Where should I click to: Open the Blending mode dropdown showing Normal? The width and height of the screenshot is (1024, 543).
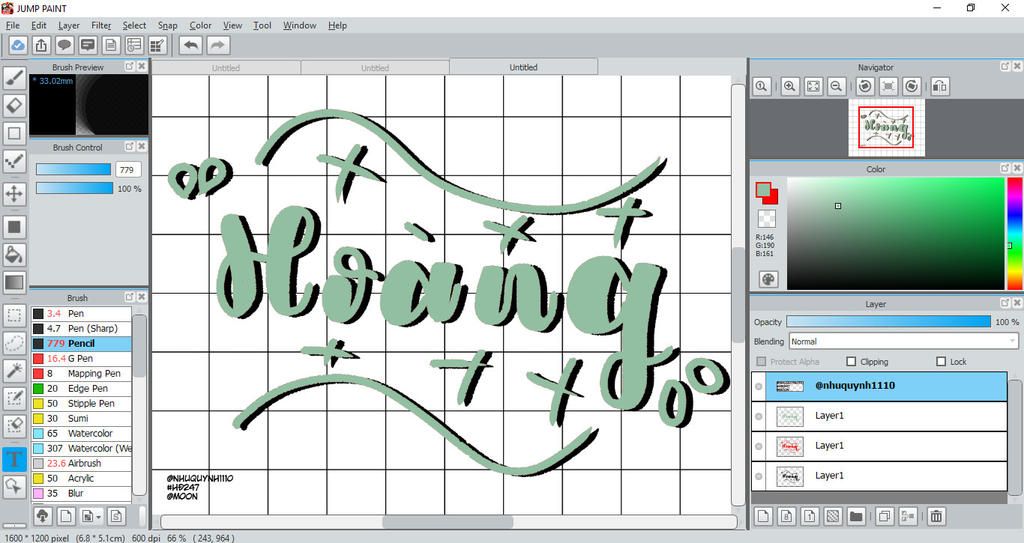(x=903, y=341)
